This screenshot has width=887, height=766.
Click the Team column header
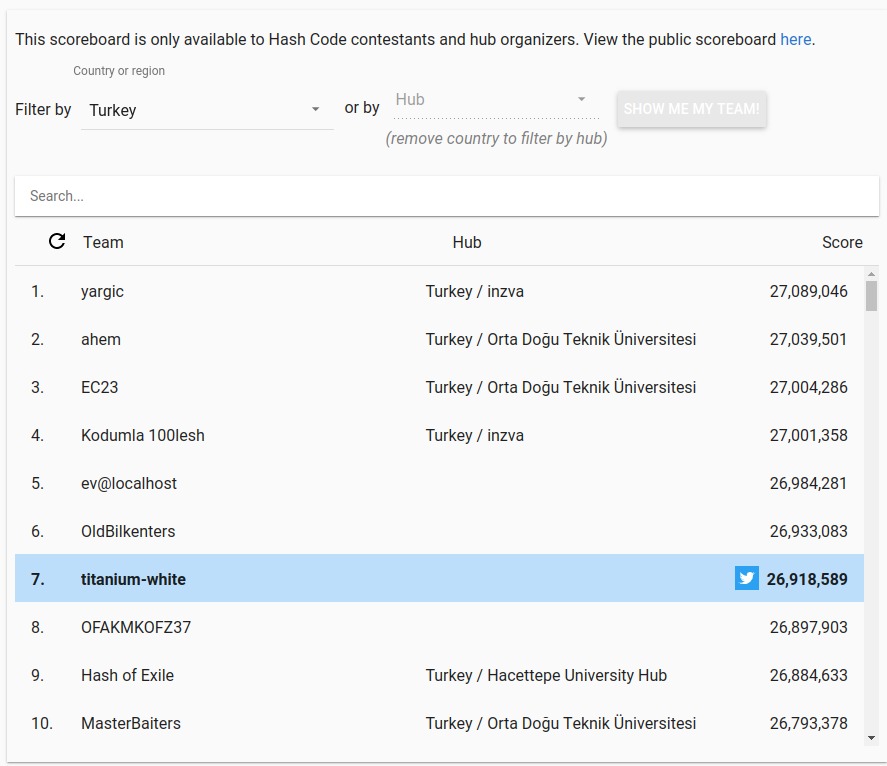tap(103, 242)
